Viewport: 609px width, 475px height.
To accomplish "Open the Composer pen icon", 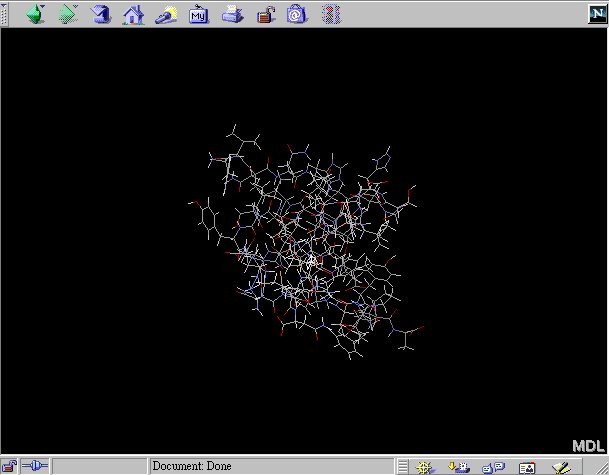I will [561, 467].
